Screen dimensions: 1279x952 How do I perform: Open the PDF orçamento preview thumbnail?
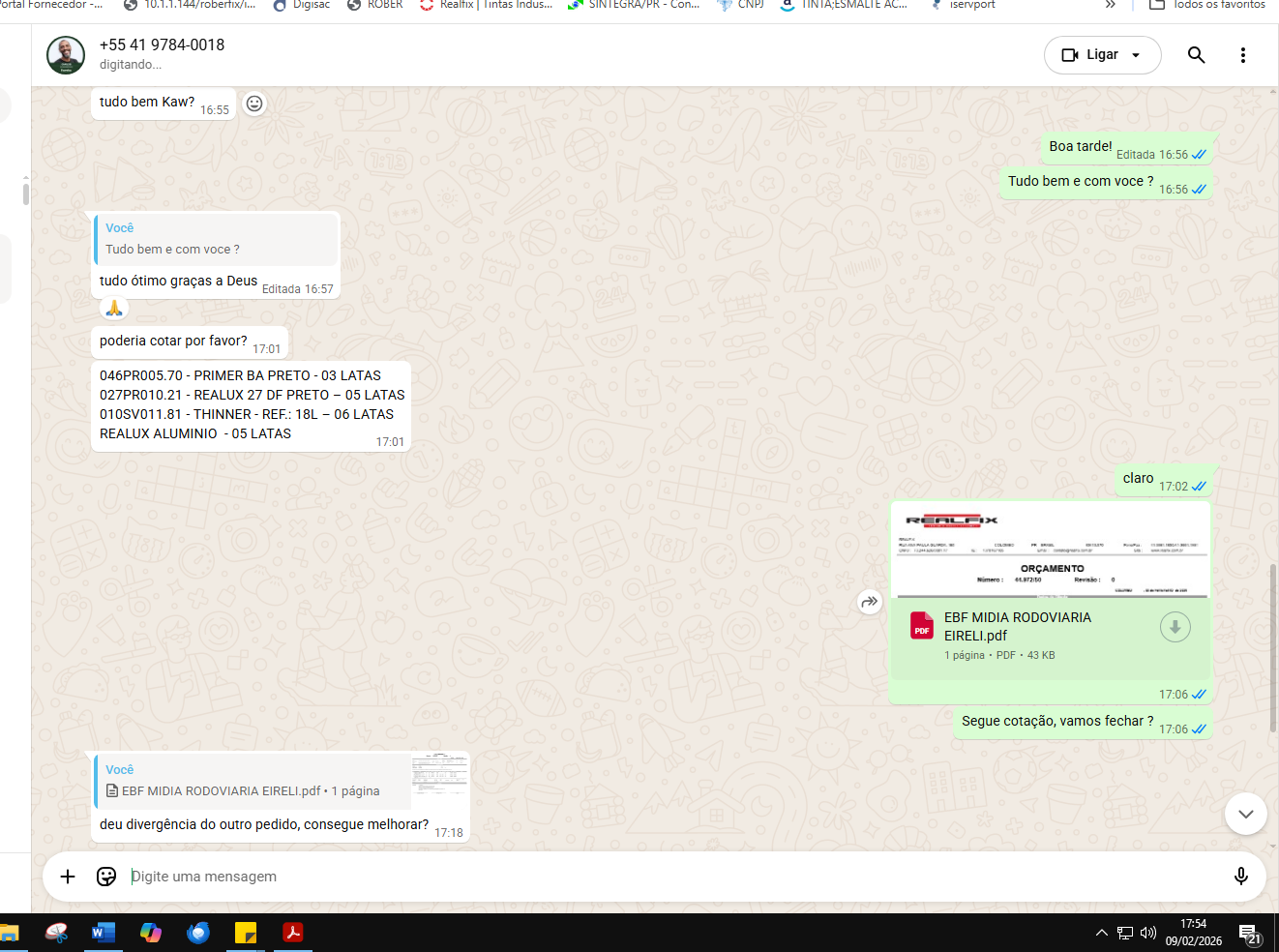coord(1050,550)
